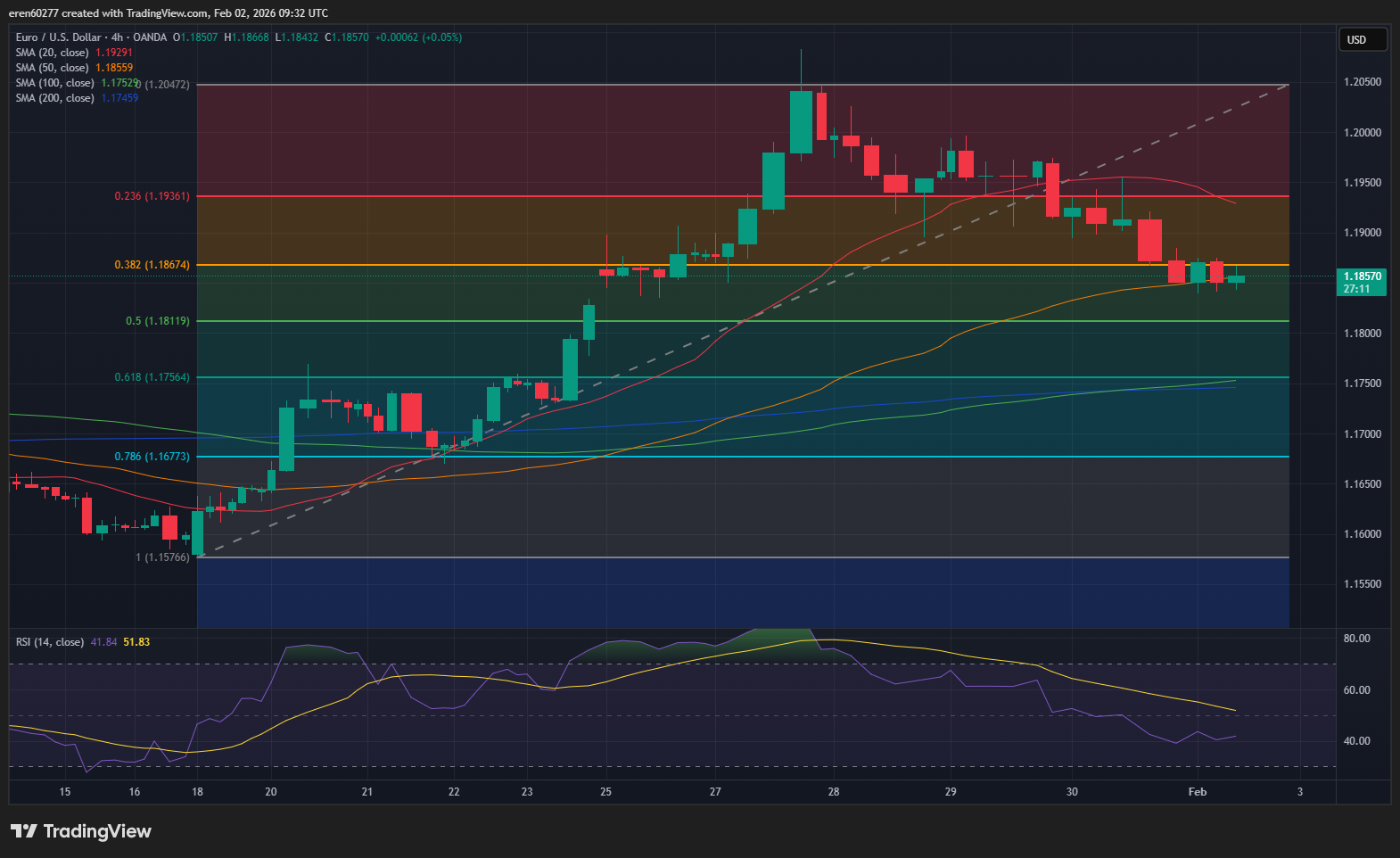1400x858 pixels.
Task: Select the SMA (100, close) legend entry
Action: pos(54,83)
